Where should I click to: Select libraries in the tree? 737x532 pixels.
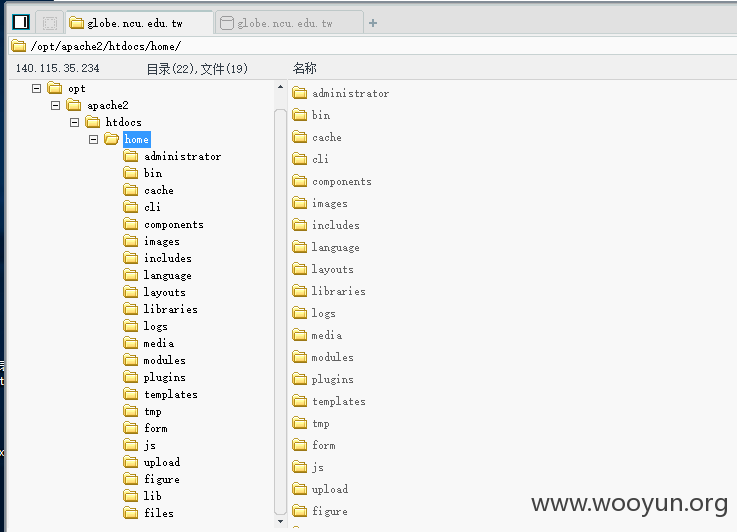point(171,309)
